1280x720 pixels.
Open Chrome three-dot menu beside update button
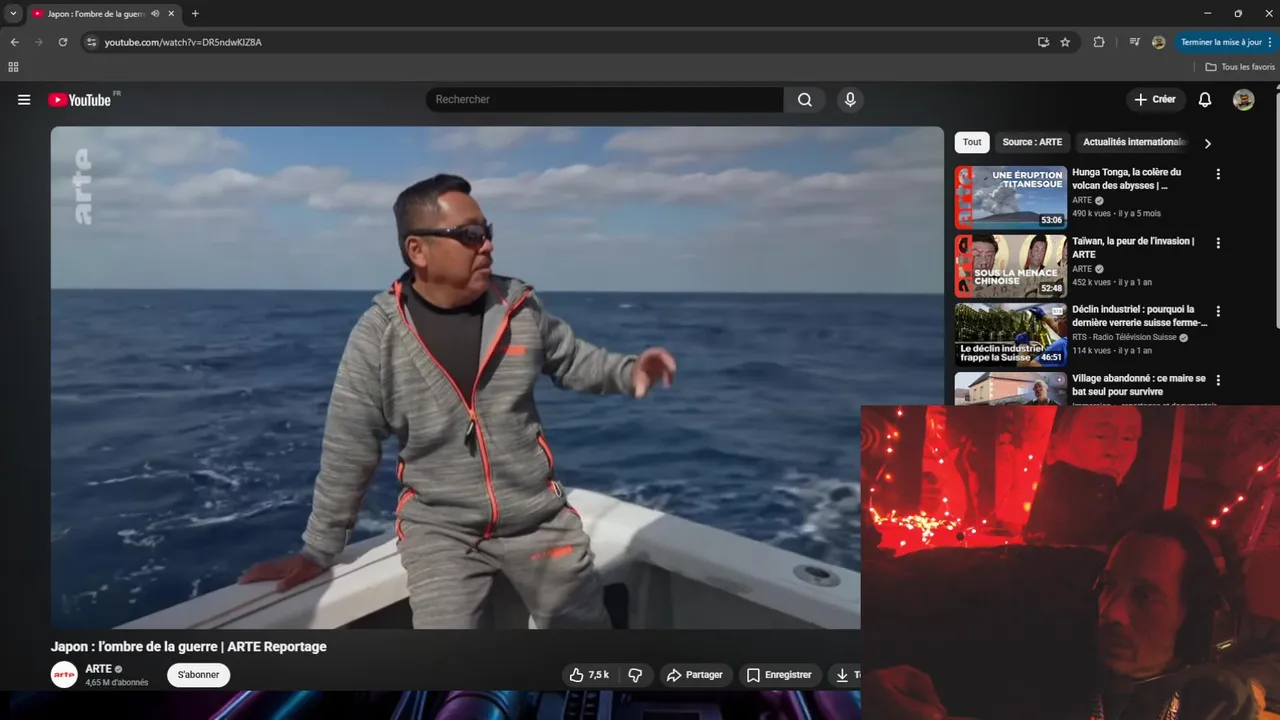1272,42
